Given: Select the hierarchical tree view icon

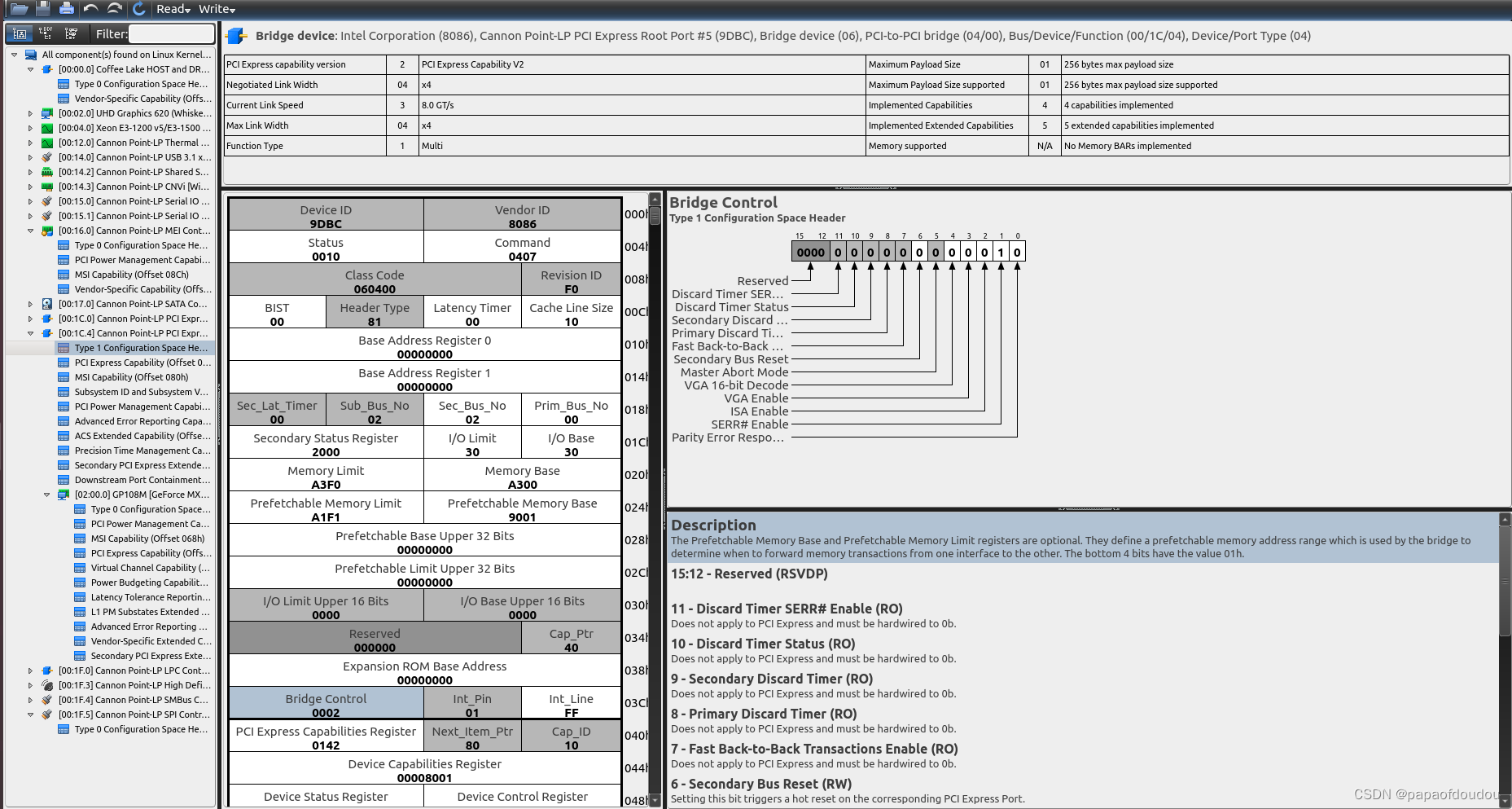Looking at the screenshot, I should (x=20, y=33).
